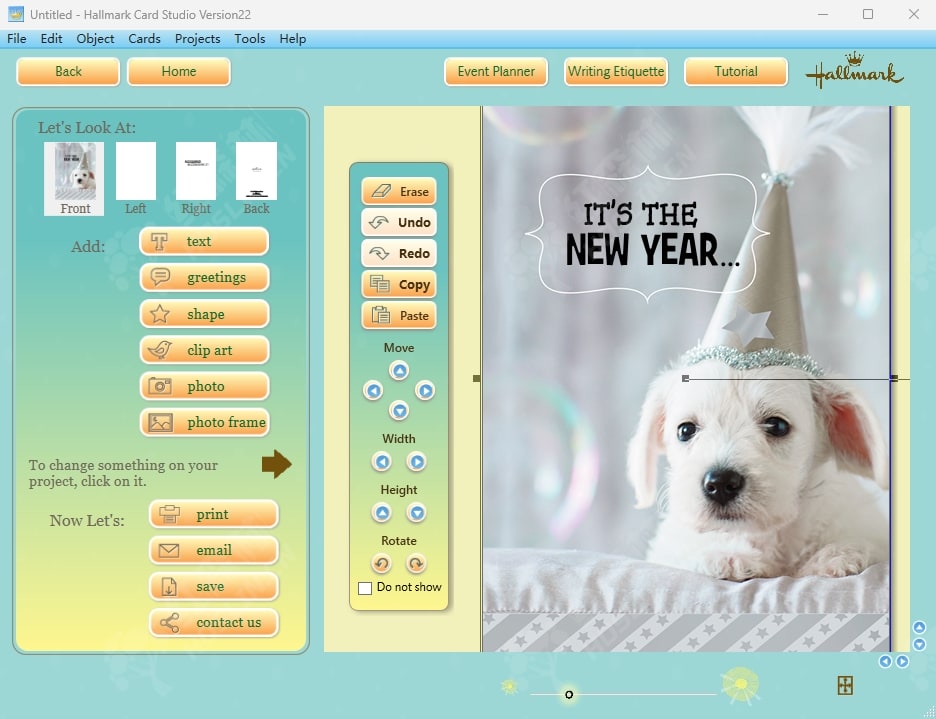The height and width of the screenshot is (719, 936).
Task: View the Back page of card
Action: click(257, 179)
